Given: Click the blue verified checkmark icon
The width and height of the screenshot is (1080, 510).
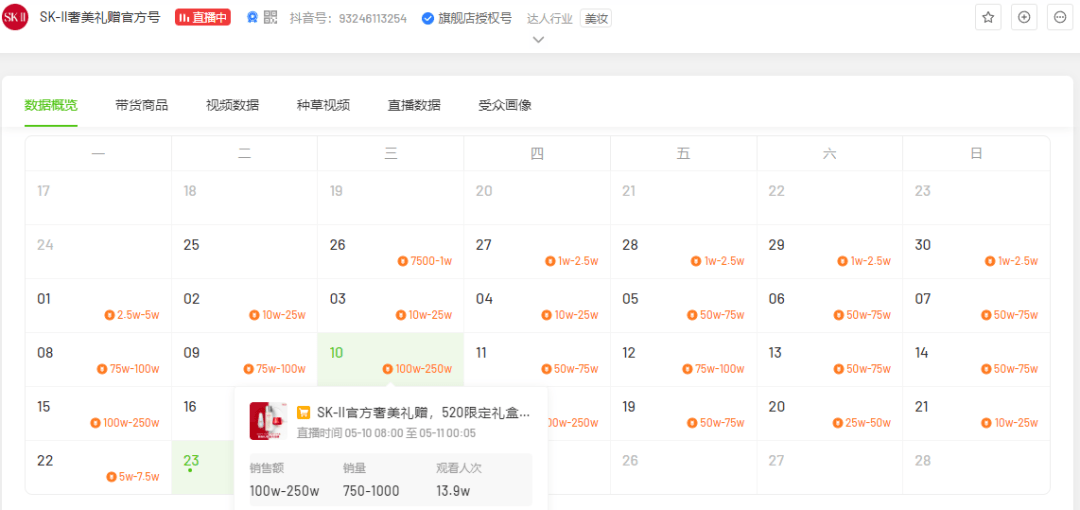Looking at the screenshot, I should pos(427,19).
